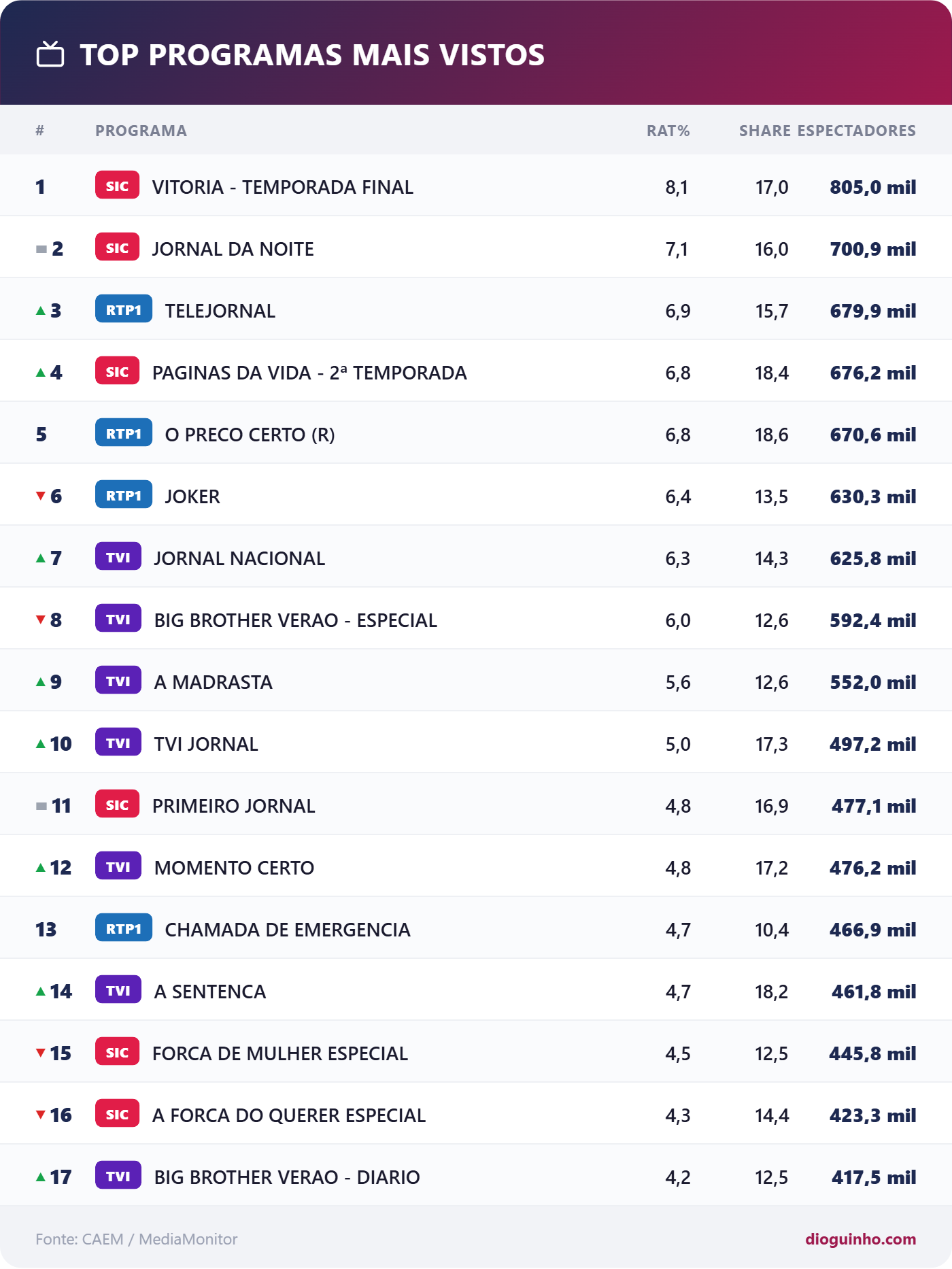Image resolution: width=952 pixels, height=1269 pixels.
Task: Click the SIC badge for Vitoria - Temporada Final
Action: click(117, 186)
